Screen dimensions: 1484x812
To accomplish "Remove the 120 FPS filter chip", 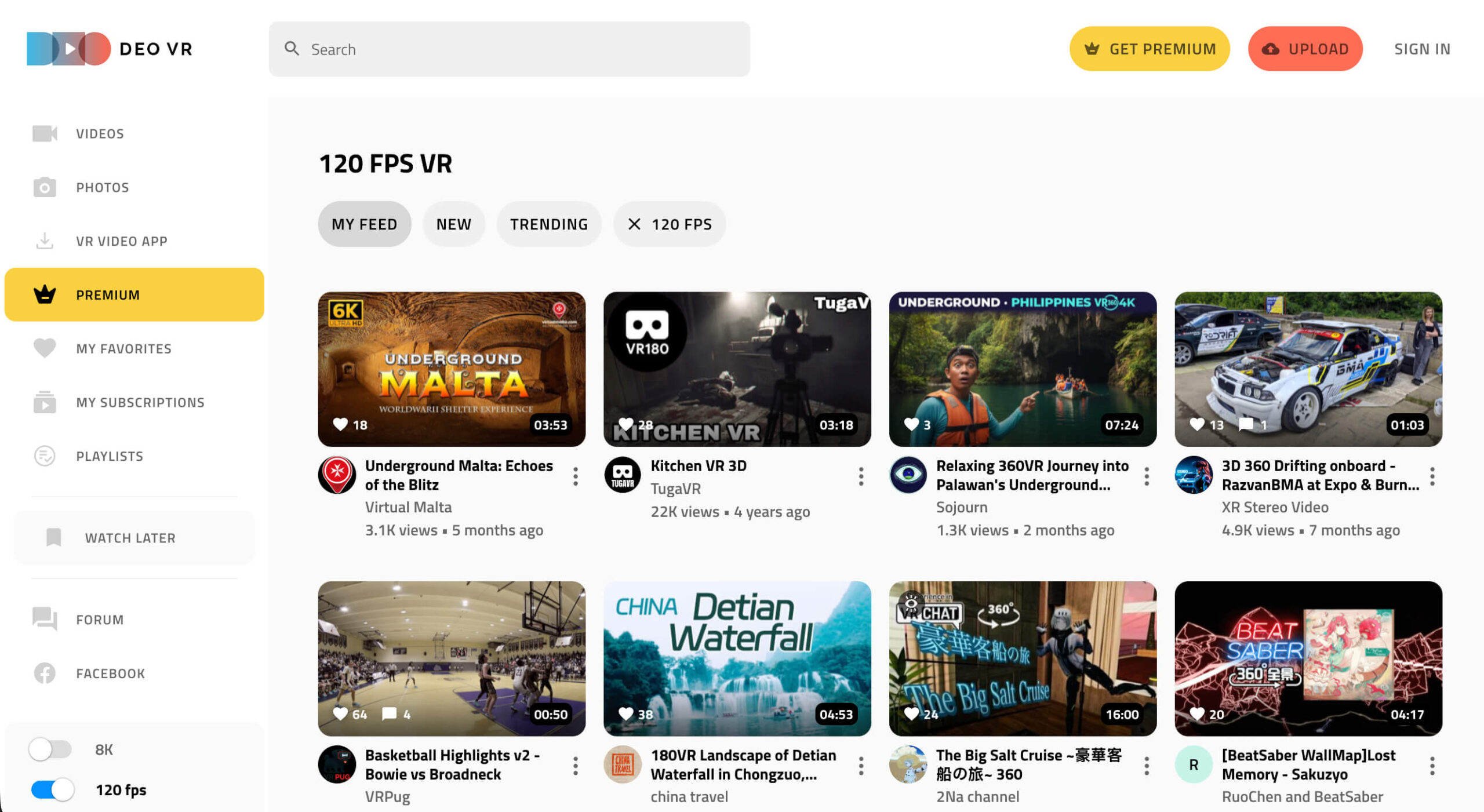I will (634, 224).
